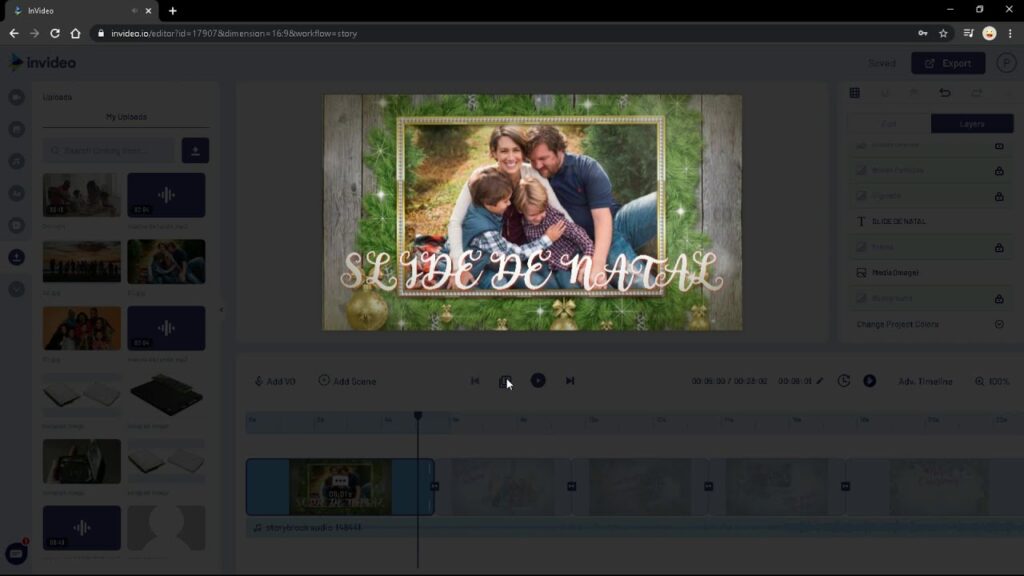Open the fifth left sidebar icon
The image size is (1024, 576).
16,225
